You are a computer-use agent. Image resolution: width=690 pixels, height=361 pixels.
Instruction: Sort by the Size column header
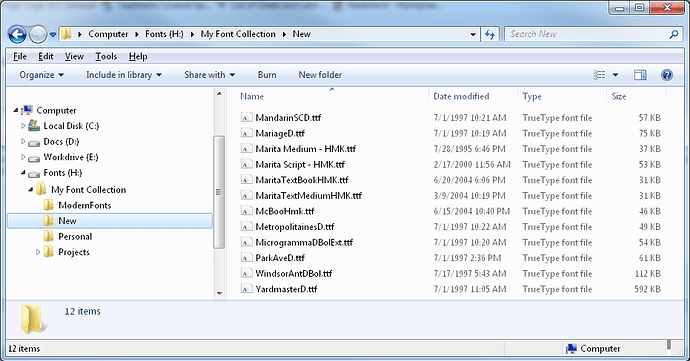coord(619,96)
